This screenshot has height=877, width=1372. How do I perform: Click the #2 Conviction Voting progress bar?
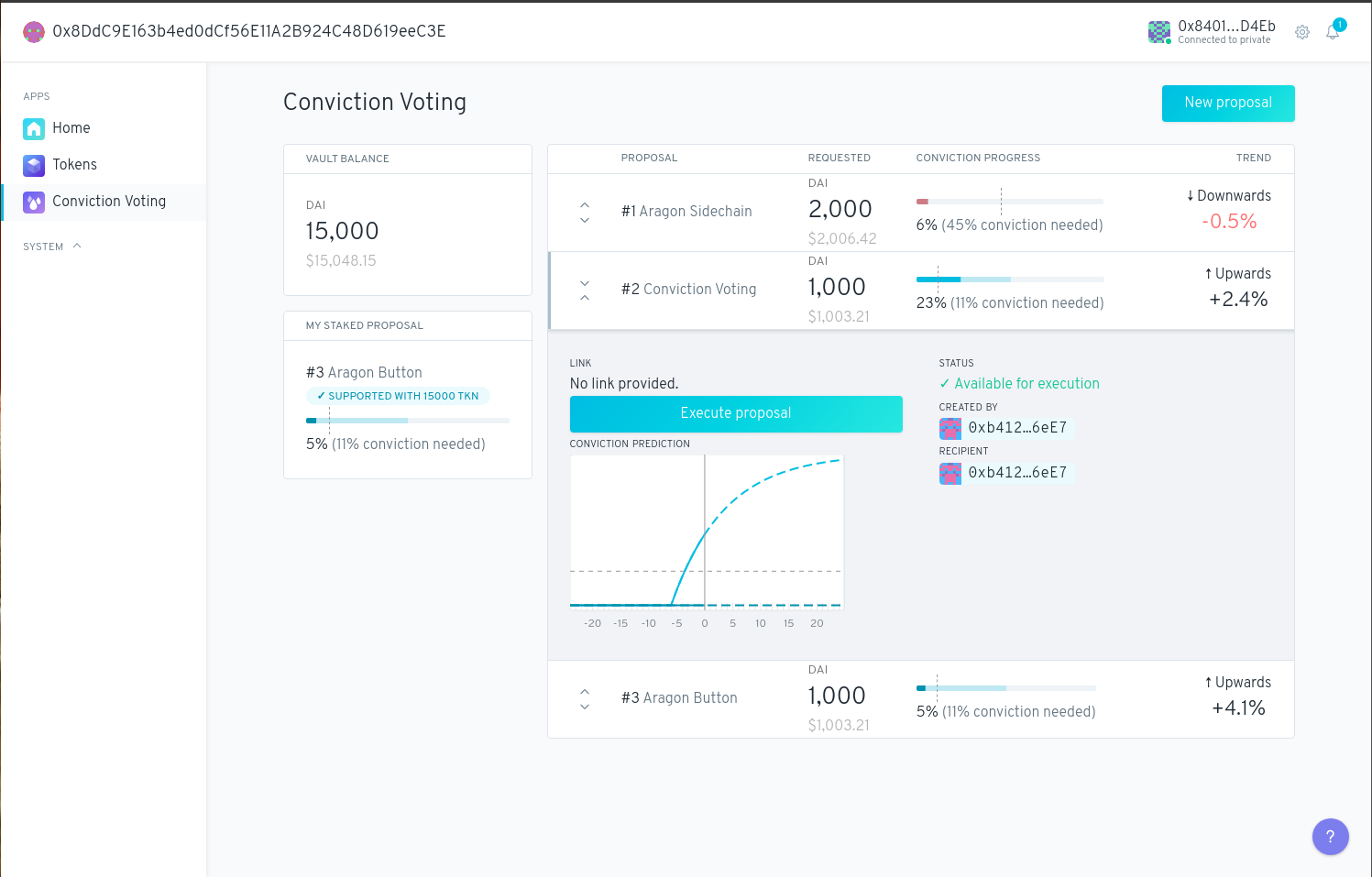click(1009, 280)
